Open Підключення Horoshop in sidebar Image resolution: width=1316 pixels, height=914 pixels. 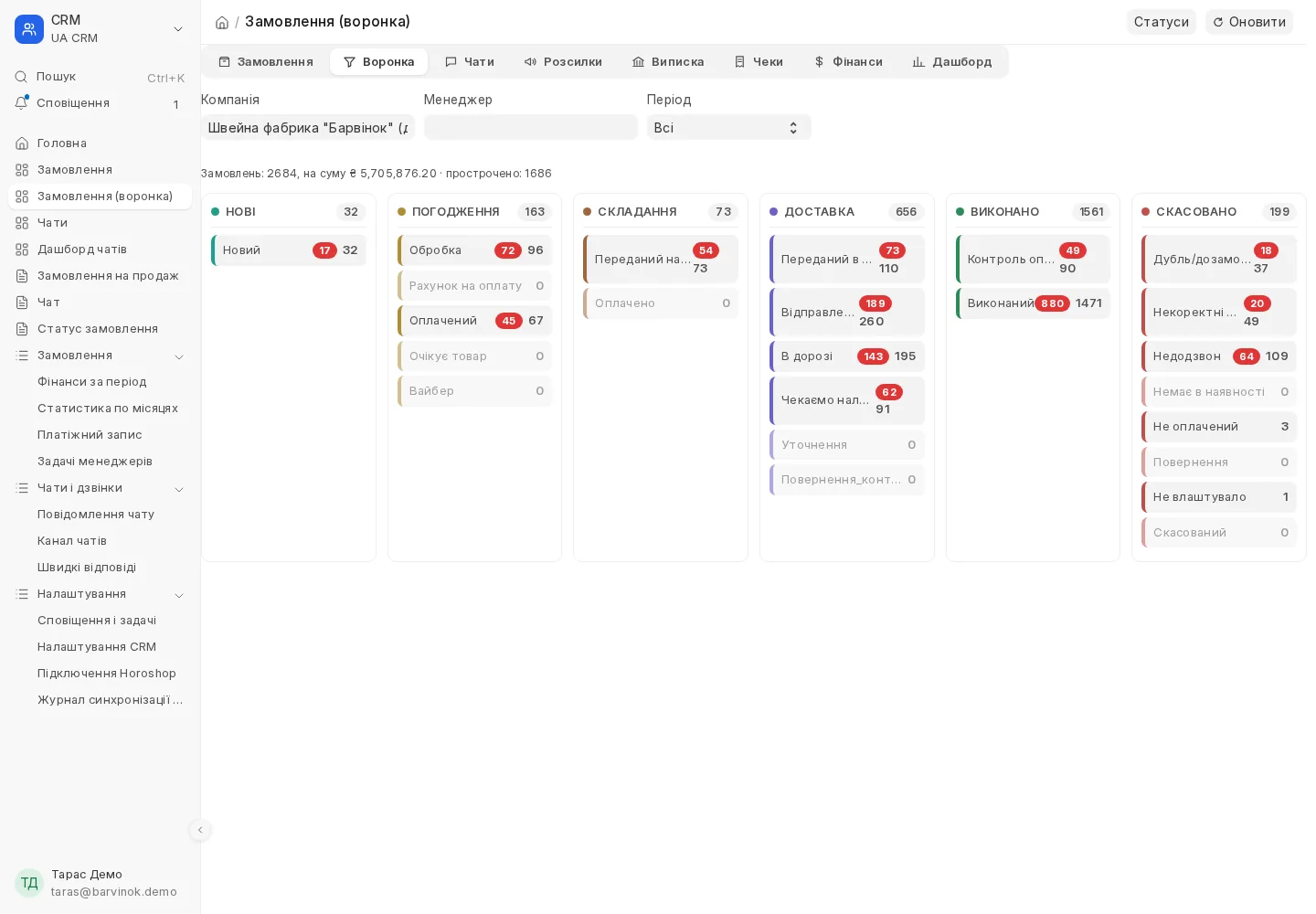click(101, 674)
